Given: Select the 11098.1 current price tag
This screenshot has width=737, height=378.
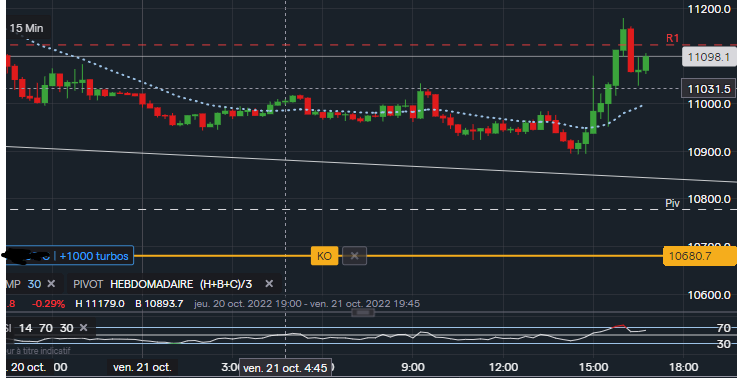Looking at the screenshot, I should click(709, 57).
